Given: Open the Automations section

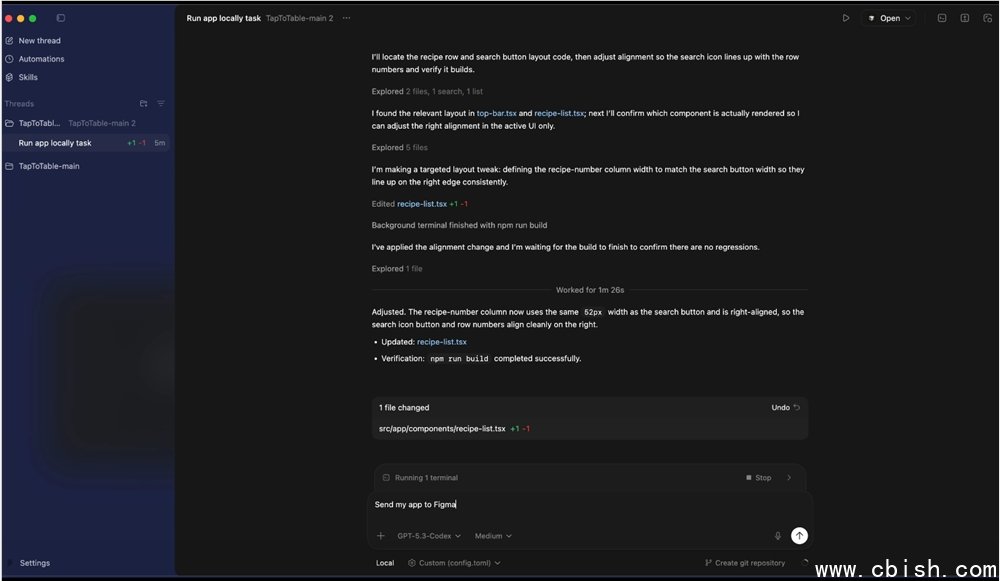Looking at the screenshot, I should pos(41,59).
